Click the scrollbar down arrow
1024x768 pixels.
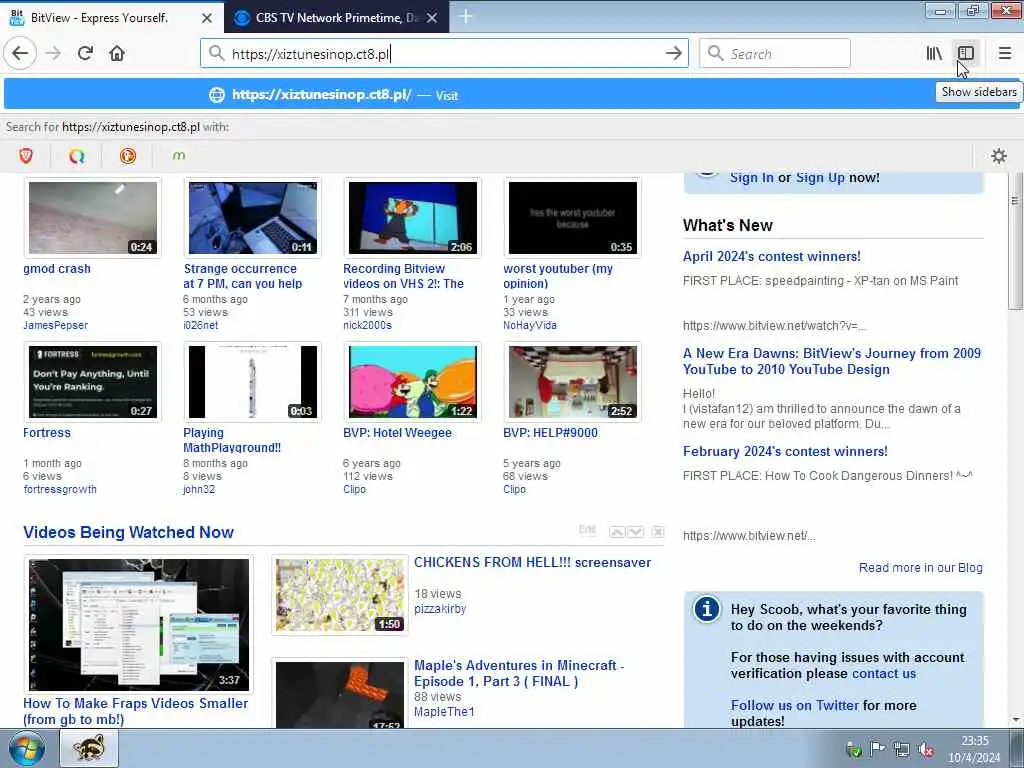[1016, 720]
